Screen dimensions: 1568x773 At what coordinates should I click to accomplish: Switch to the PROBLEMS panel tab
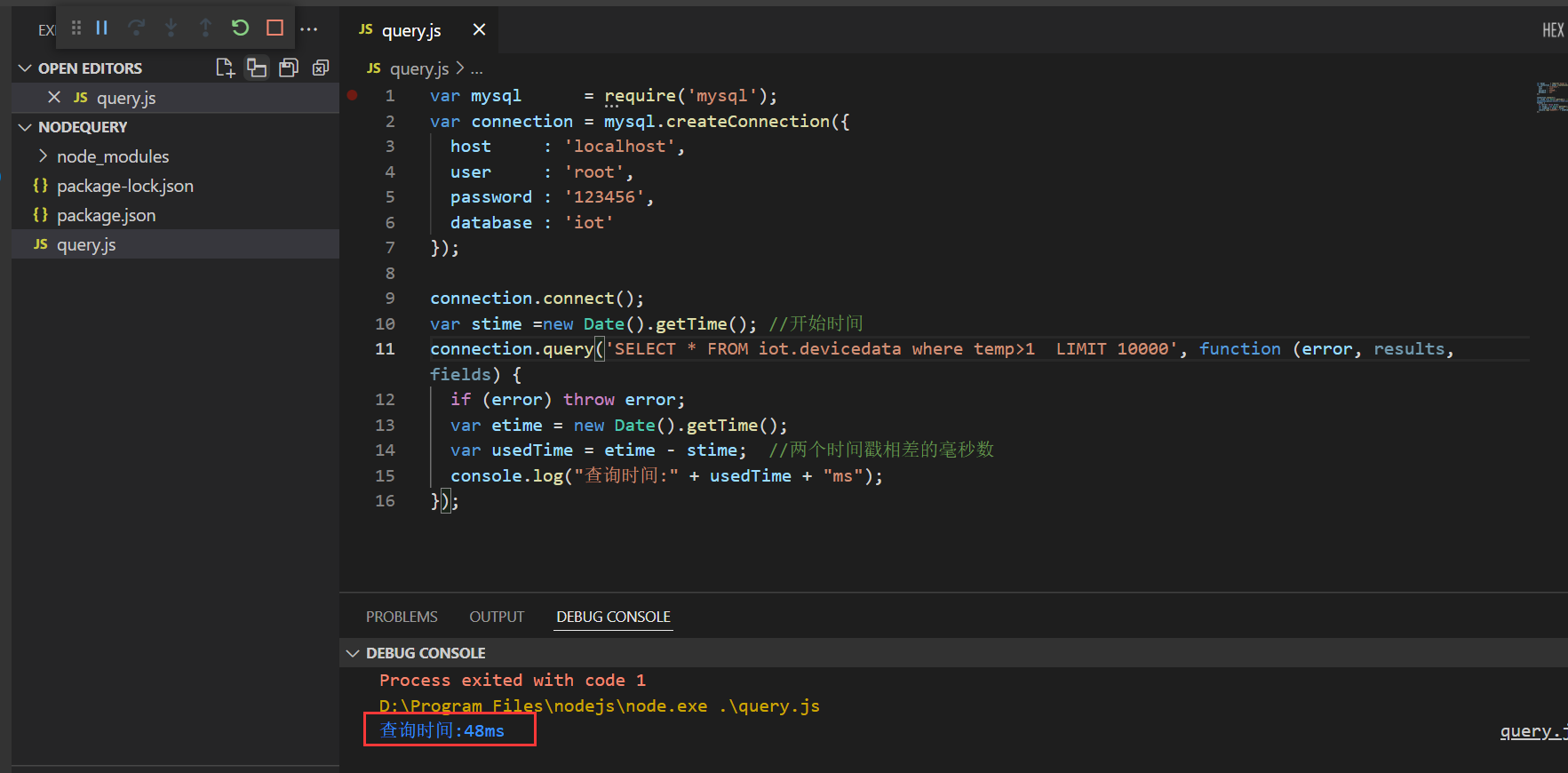(402, 617)
